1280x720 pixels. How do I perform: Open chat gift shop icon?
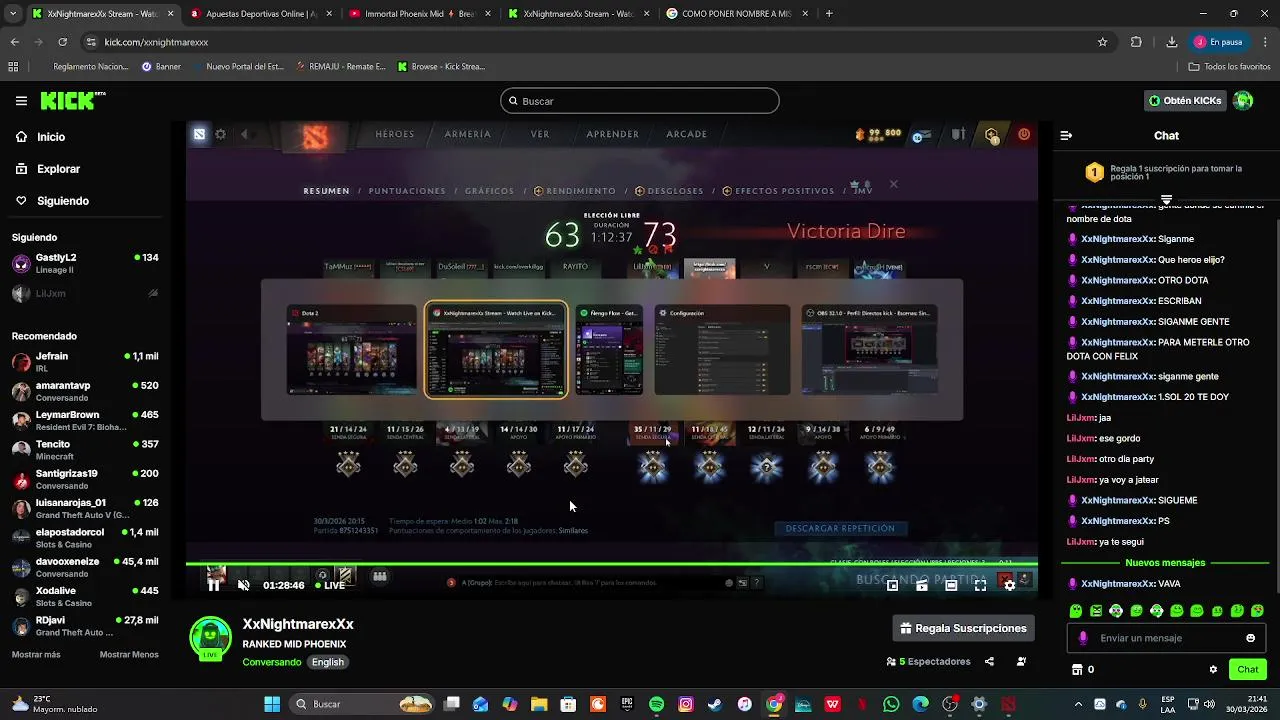click(1077, 669)
